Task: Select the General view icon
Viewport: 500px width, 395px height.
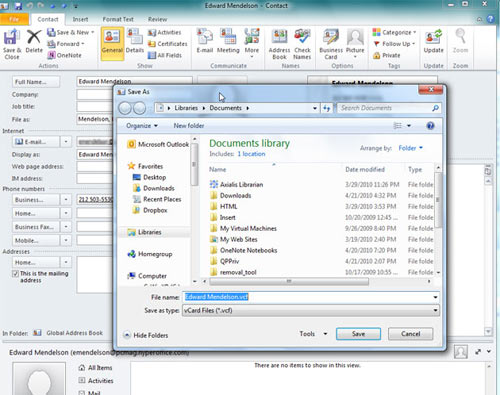Action: 112,44
